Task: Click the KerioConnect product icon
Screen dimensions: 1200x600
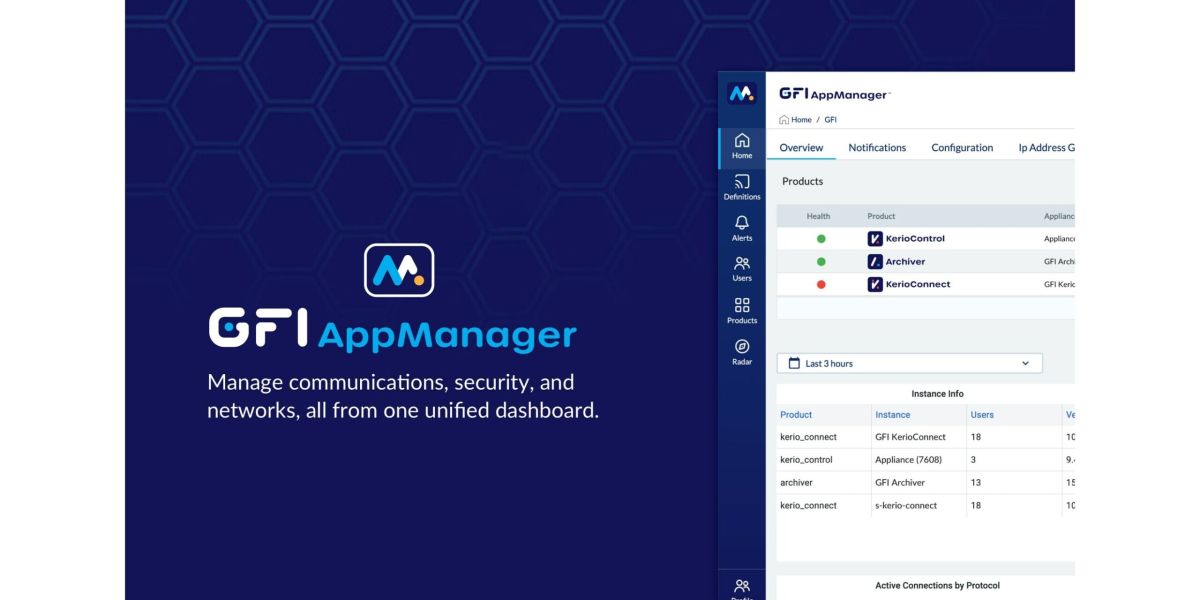Action: coord(875,285)
